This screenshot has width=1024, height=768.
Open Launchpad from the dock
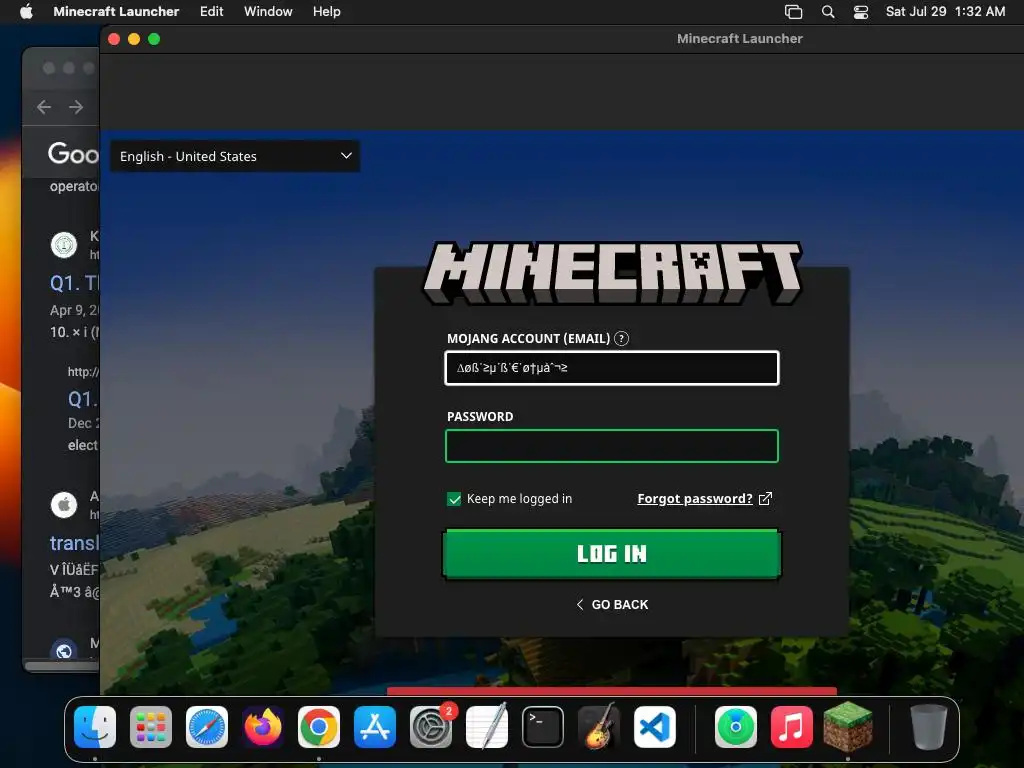(x=151, y=727)
